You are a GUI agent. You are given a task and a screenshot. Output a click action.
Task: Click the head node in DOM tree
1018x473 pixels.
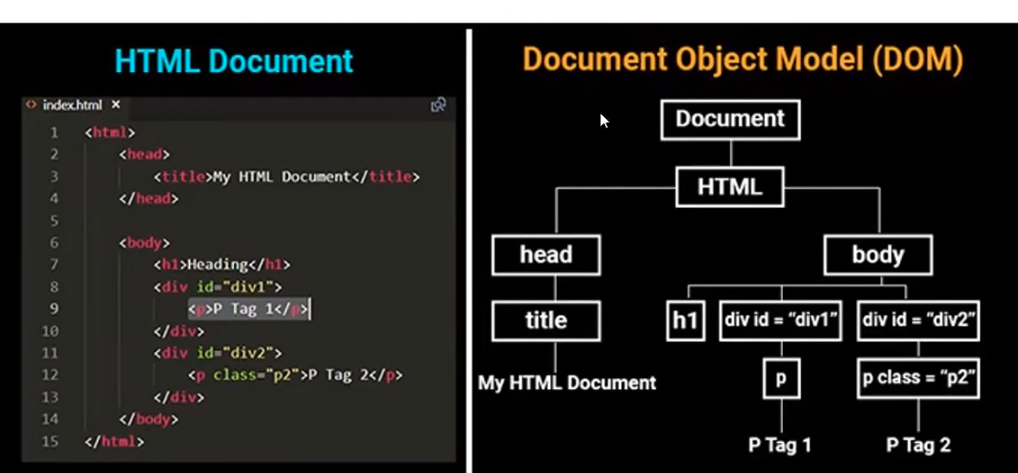click(546, 255)
